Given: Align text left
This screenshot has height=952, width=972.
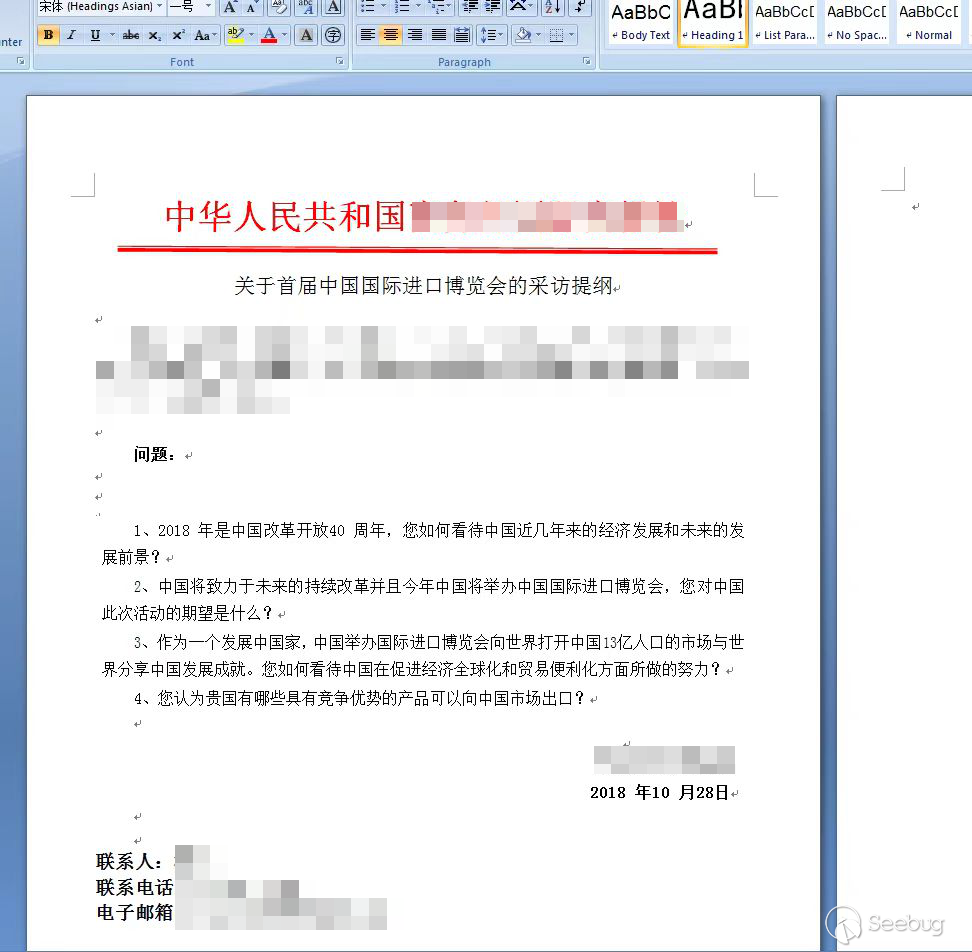Looking at the screenshot, I should pyautogui.click(x=368, y=35).
